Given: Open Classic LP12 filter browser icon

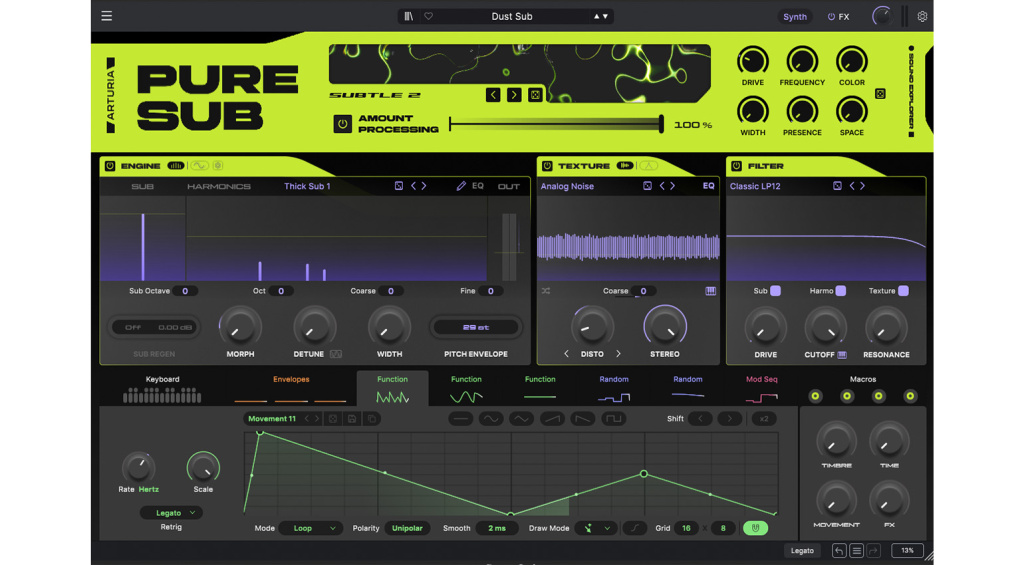Looking at the screenshot, I should [837, 186].
